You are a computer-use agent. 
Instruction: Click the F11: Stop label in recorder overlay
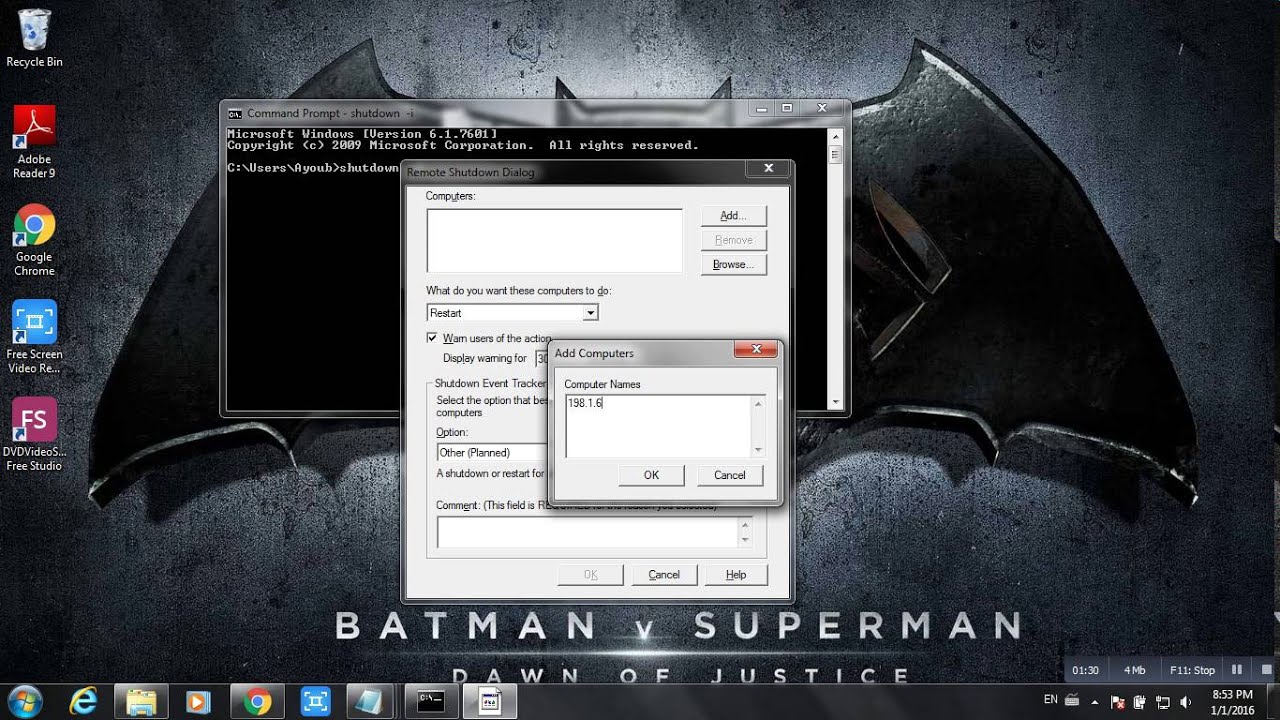pos(1192,670)
